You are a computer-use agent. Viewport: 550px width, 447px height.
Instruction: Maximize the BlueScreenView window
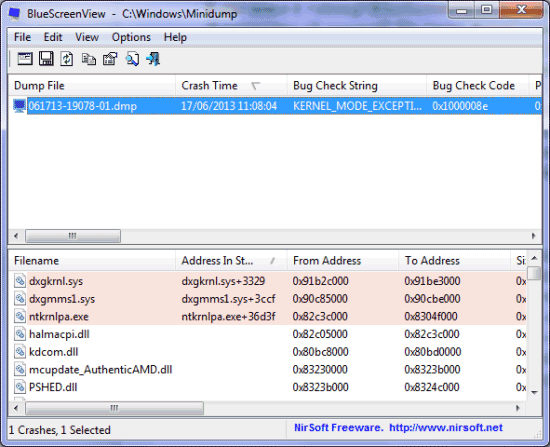pyautogui.click(x=487, y=9)
